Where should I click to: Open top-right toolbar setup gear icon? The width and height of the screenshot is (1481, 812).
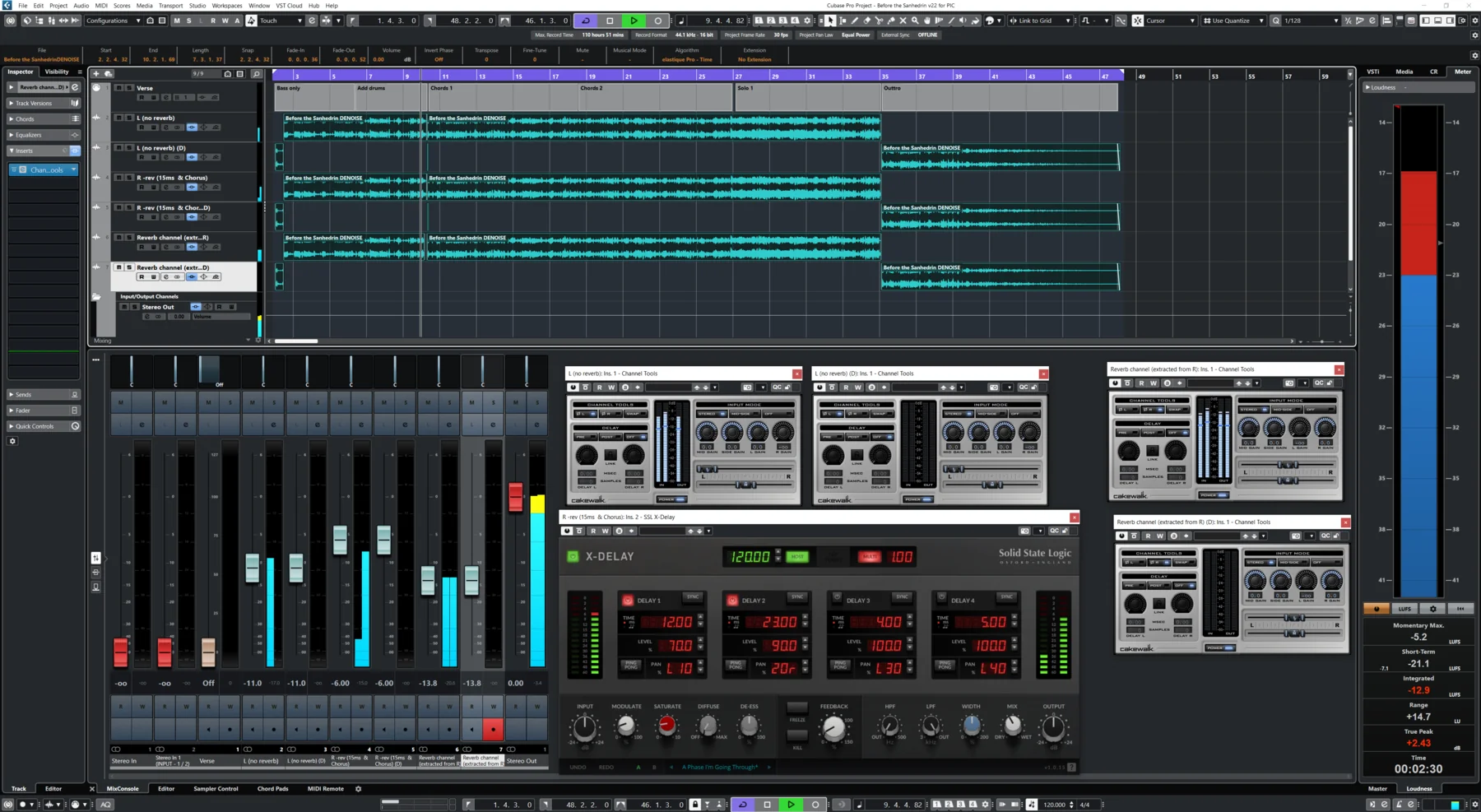(1475, 21)
